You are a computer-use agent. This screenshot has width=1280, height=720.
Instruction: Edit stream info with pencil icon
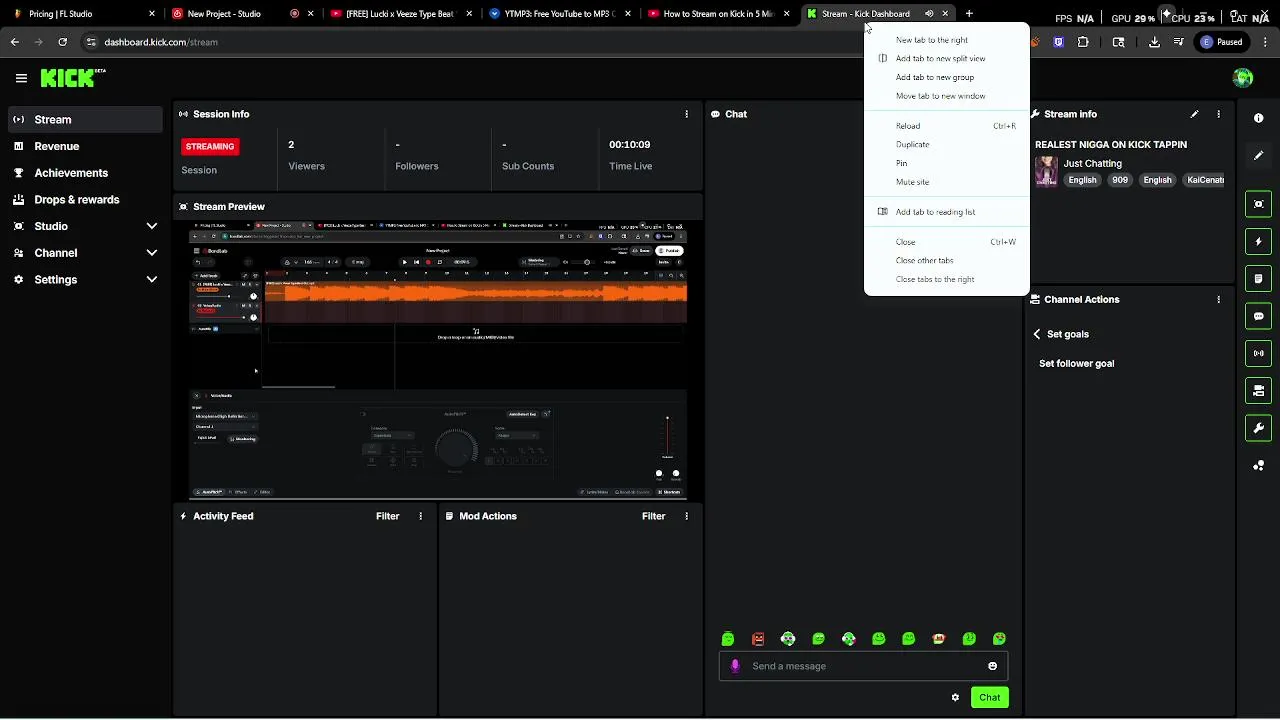[1194, 114]
